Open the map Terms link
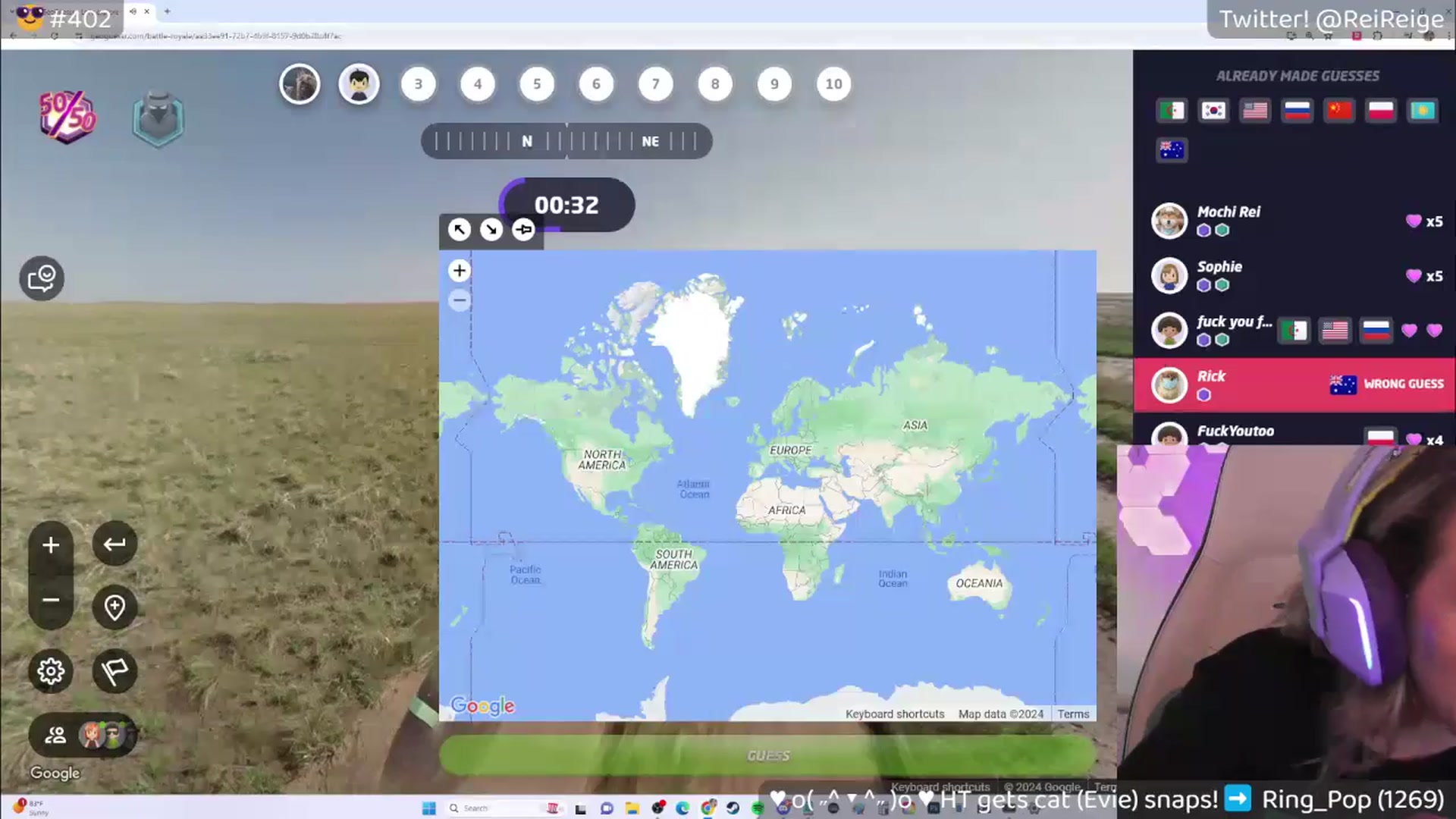Viewport: 1456px width, 819px height. click(1073, 714)
